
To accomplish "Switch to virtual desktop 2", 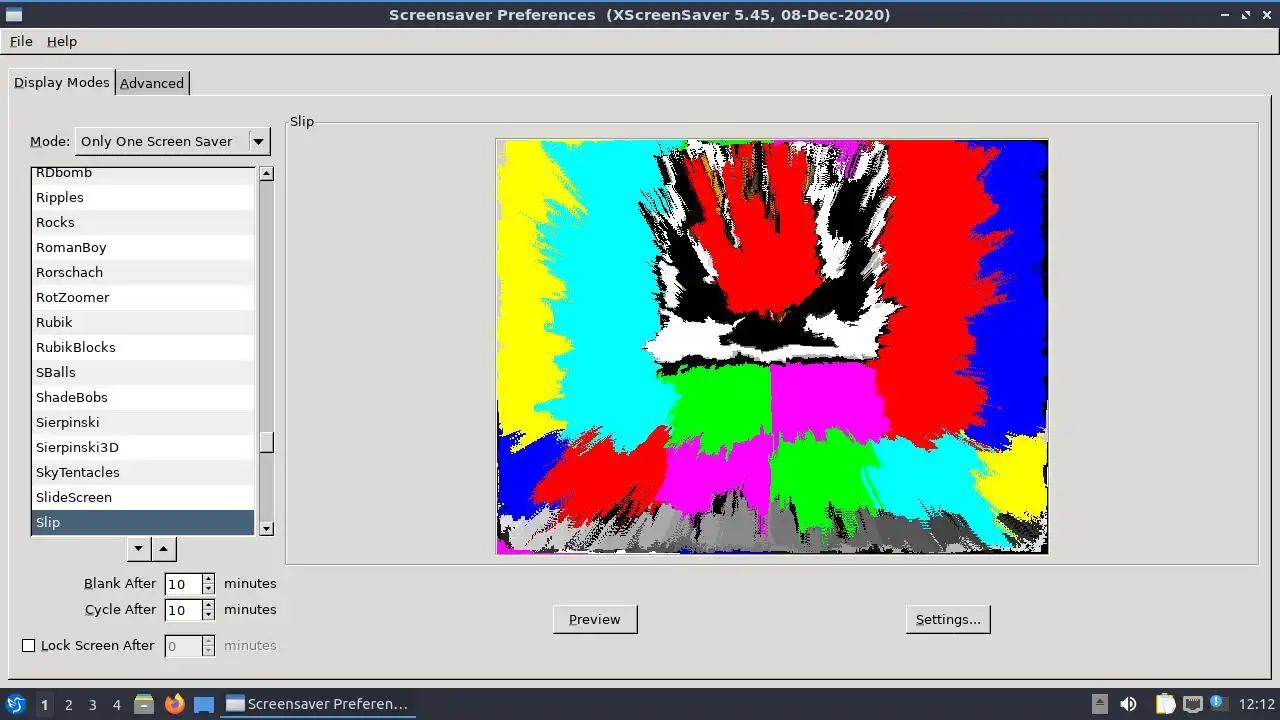I will pyautogui.click(x=68, y=704).
